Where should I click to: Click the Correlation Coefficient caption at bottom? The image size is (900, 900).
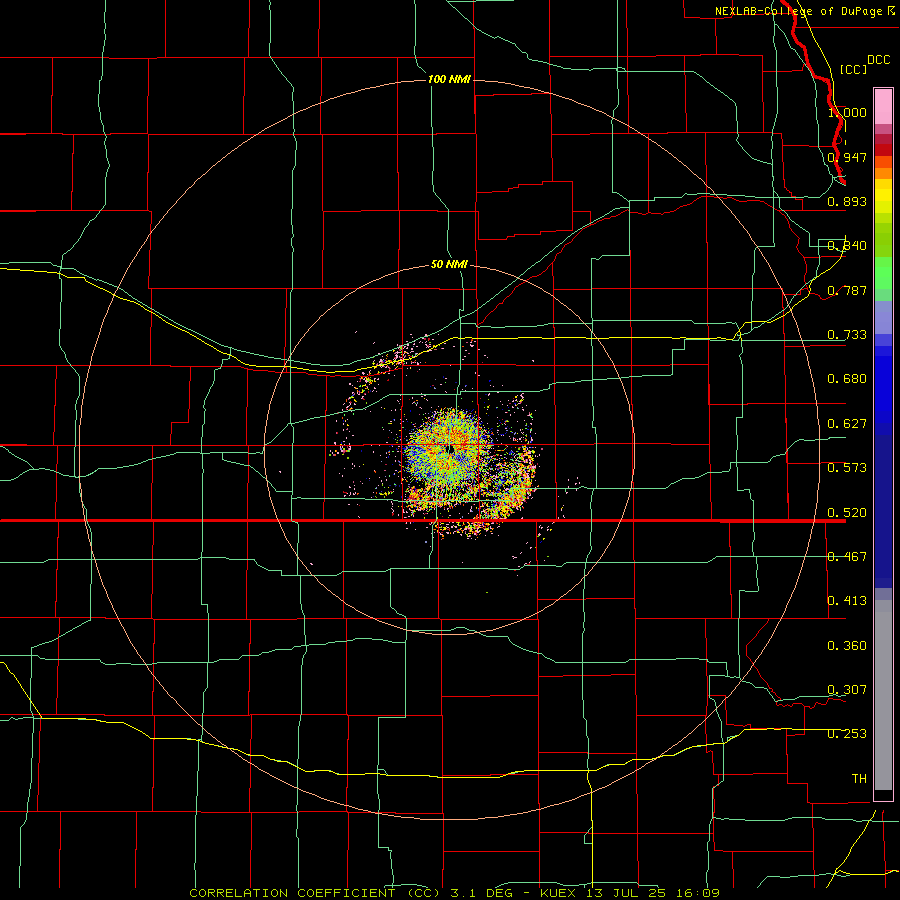pos(455,893)
